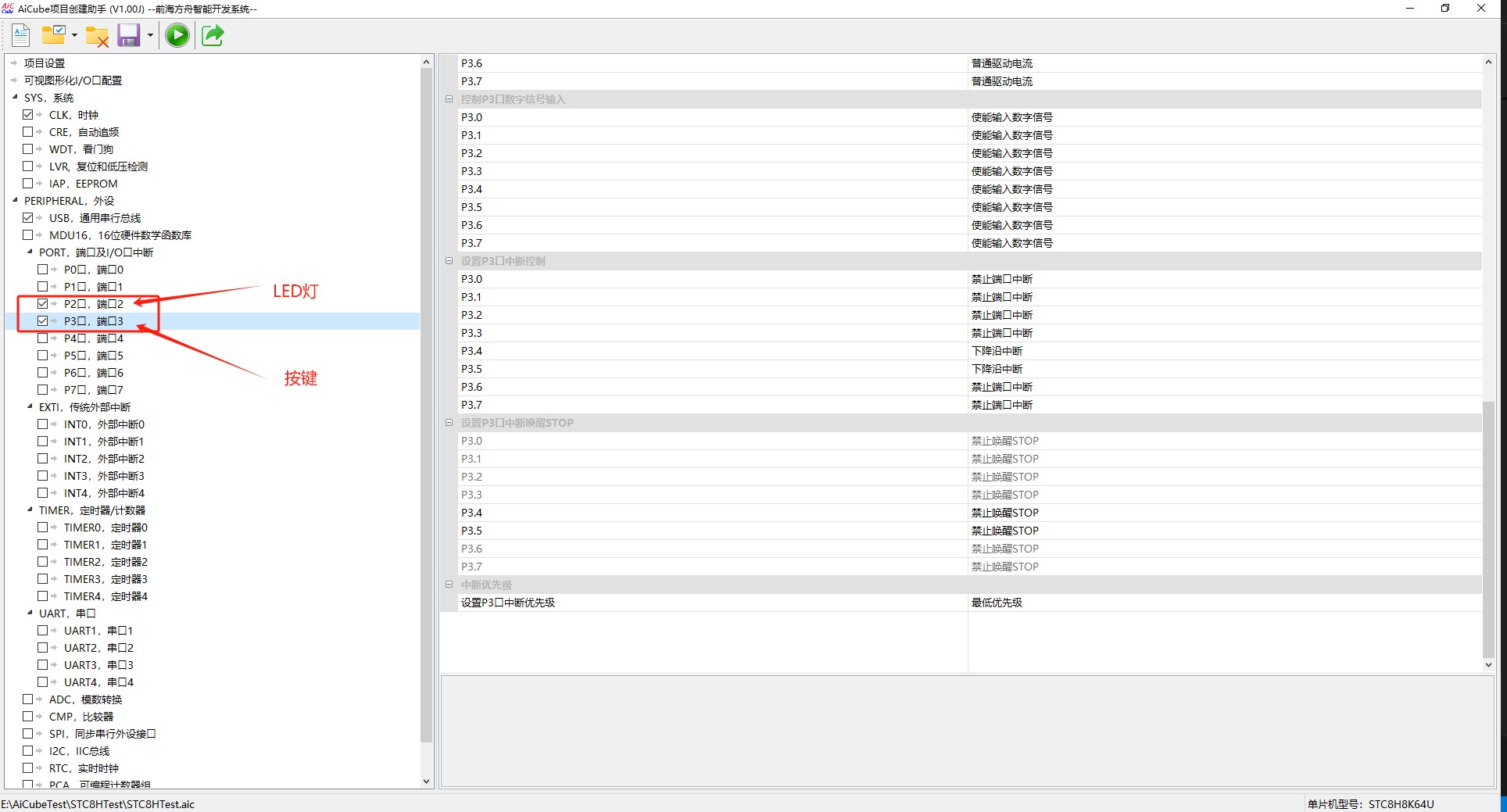Click the P3.4 下降沿中断 interrupt value
Screen dimensions: 1507x812
[997, 351]
